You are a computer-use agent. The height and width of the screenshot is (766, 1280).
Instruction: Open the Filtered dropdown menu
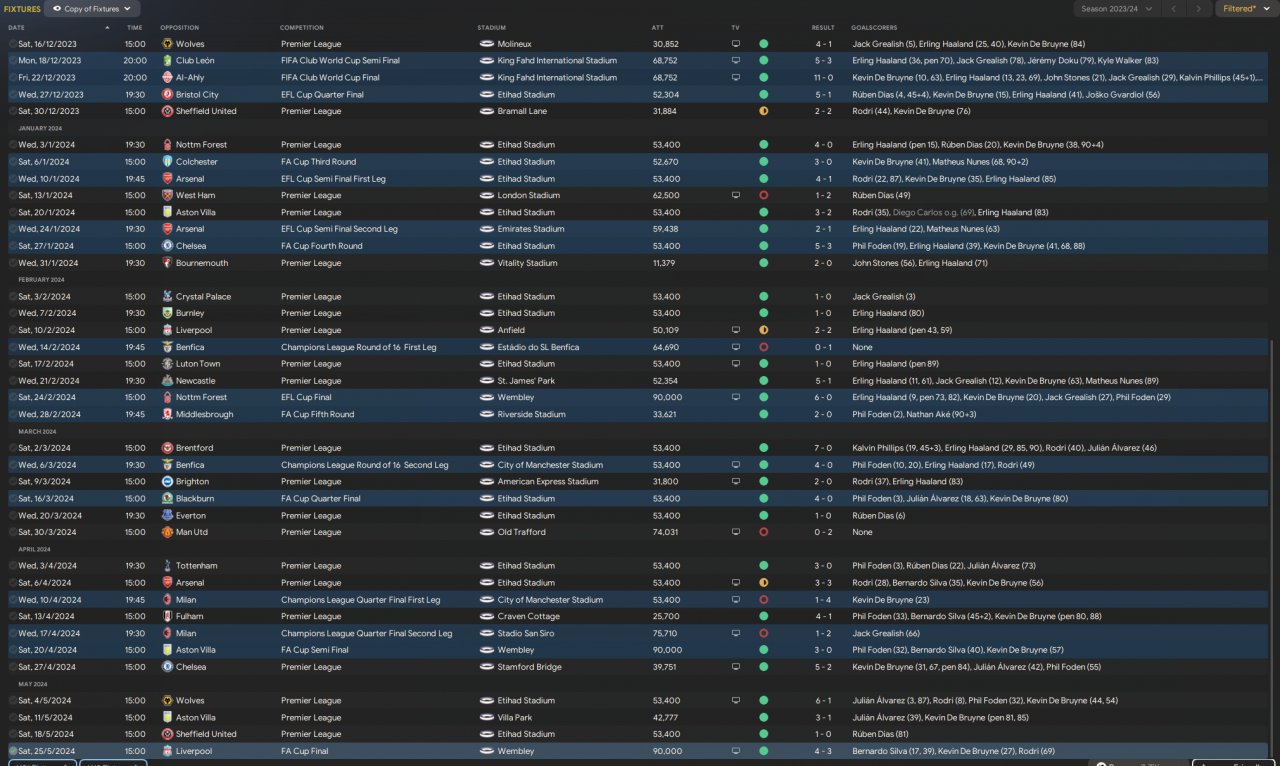pos(1245,9)
